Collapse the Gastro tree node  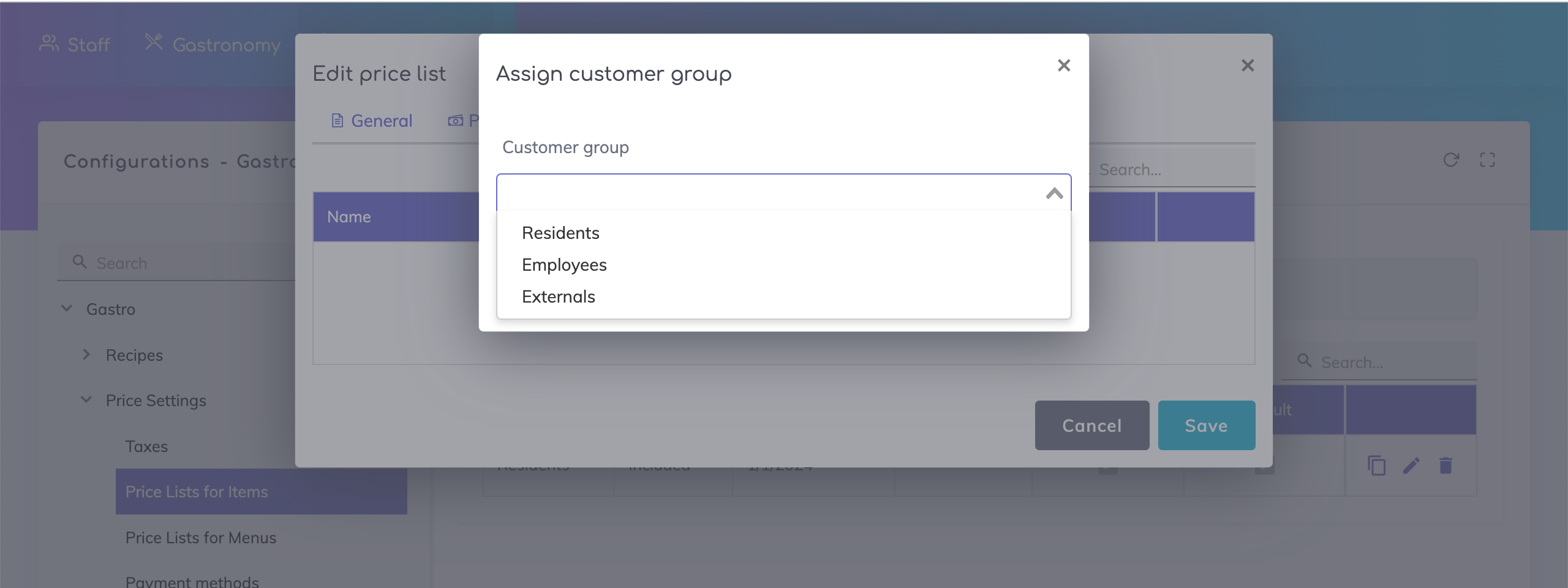click(67, 309)
